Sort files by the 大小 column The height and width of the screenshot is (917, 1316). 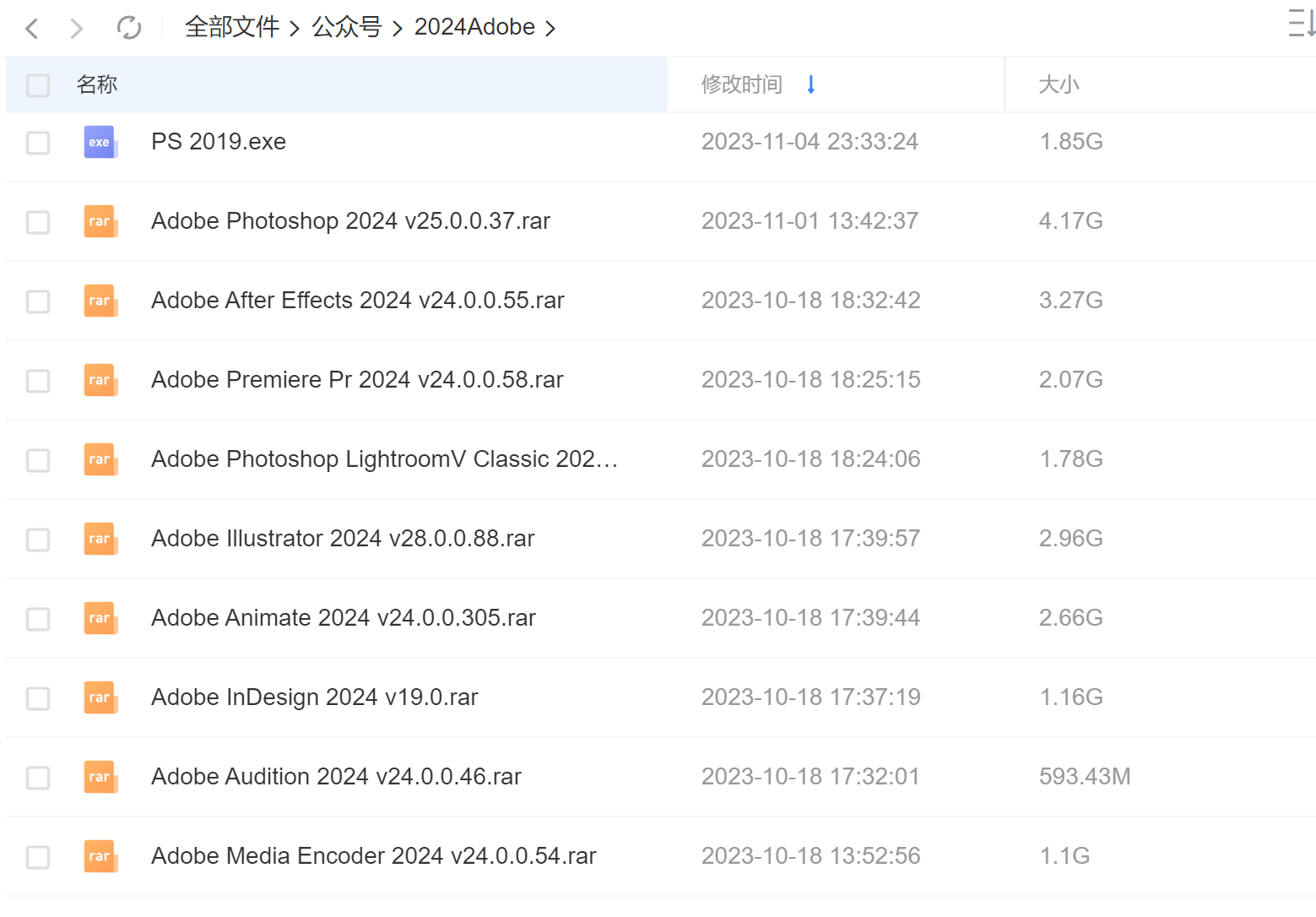[x=1059, y=84]
